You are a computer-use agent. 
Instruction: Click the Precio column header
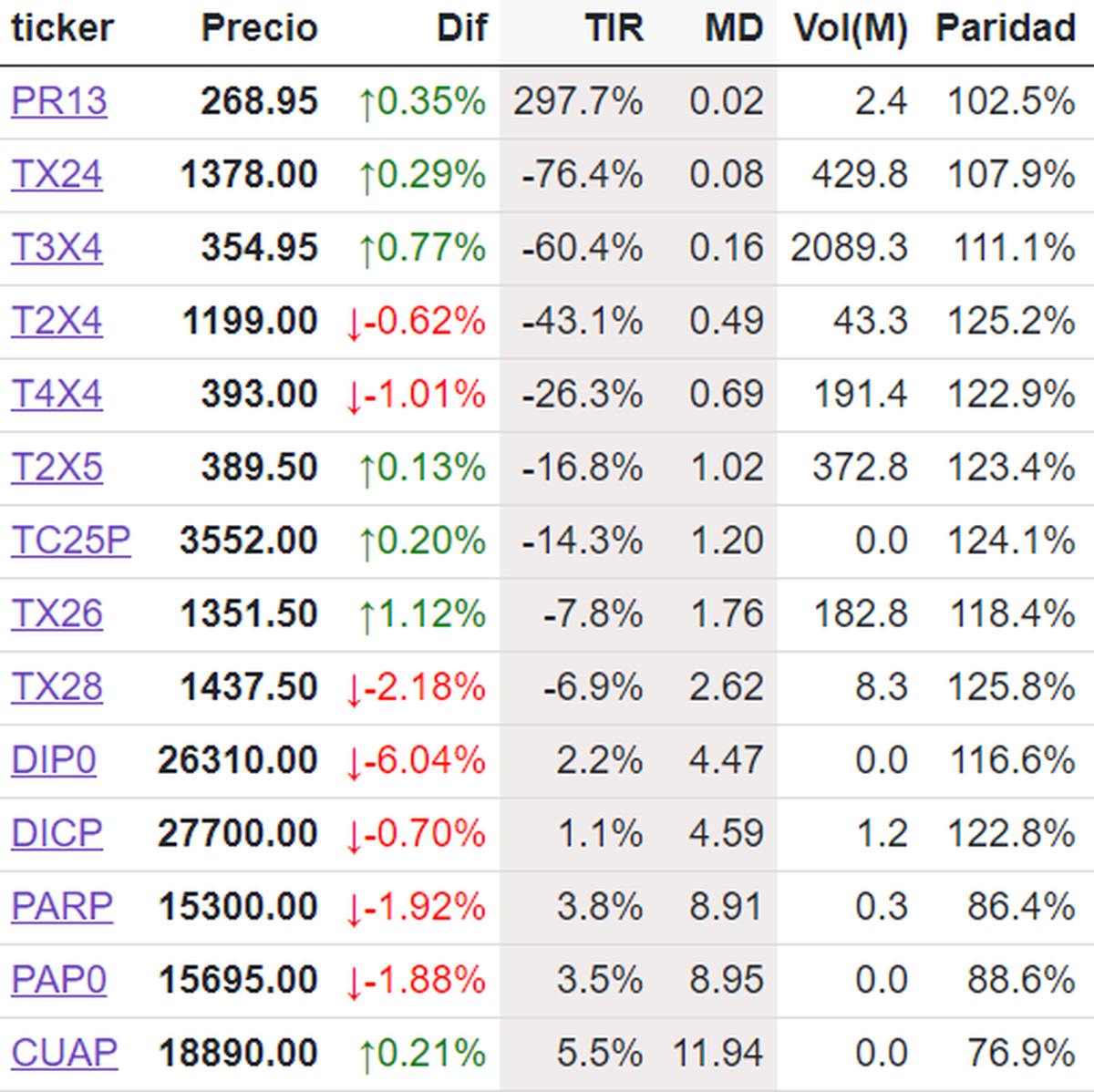pyautogui.click(x=259, y=28)
